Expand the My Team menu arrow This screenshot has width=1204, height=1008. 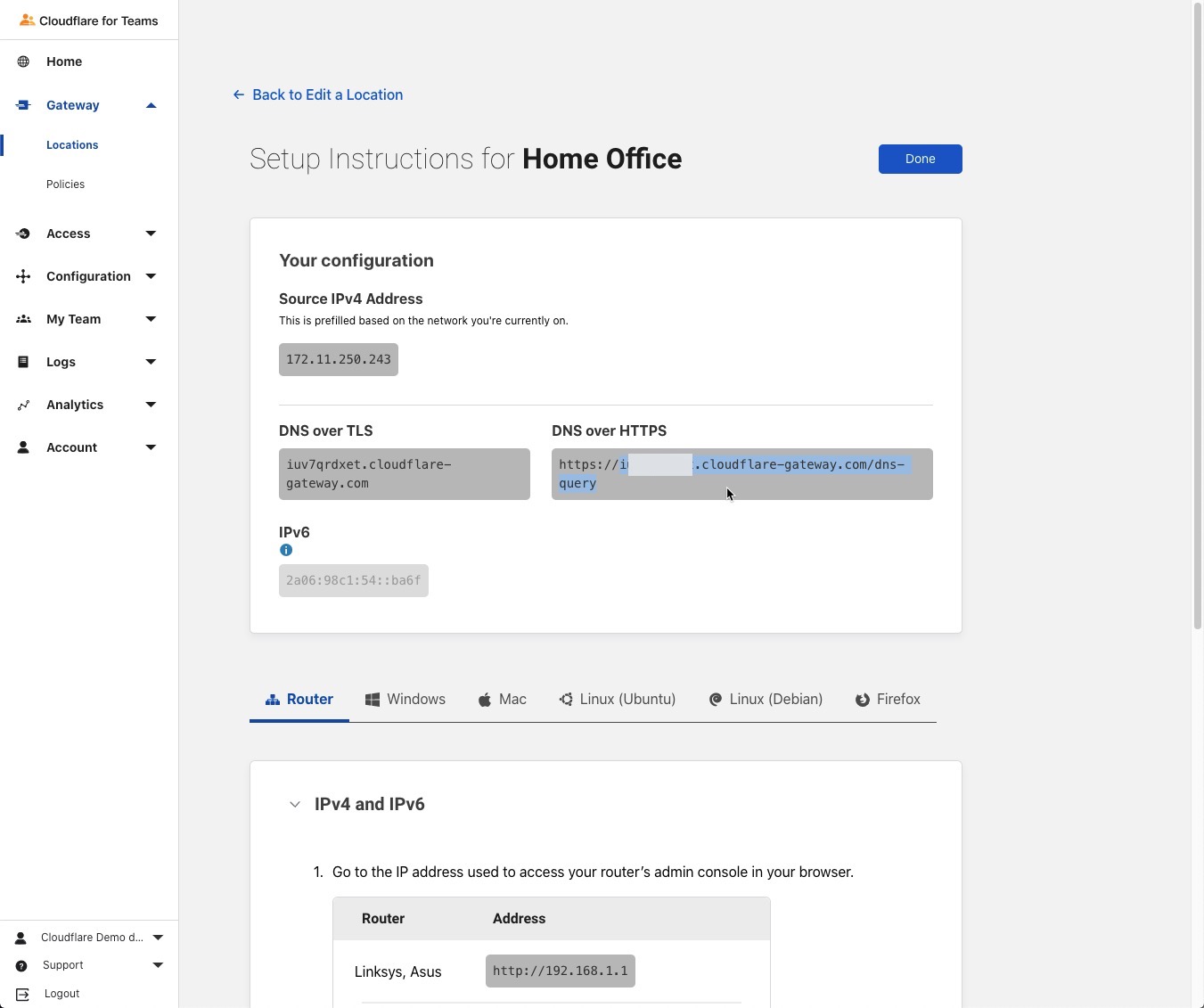pyautogui.click(x=151, y=319)
